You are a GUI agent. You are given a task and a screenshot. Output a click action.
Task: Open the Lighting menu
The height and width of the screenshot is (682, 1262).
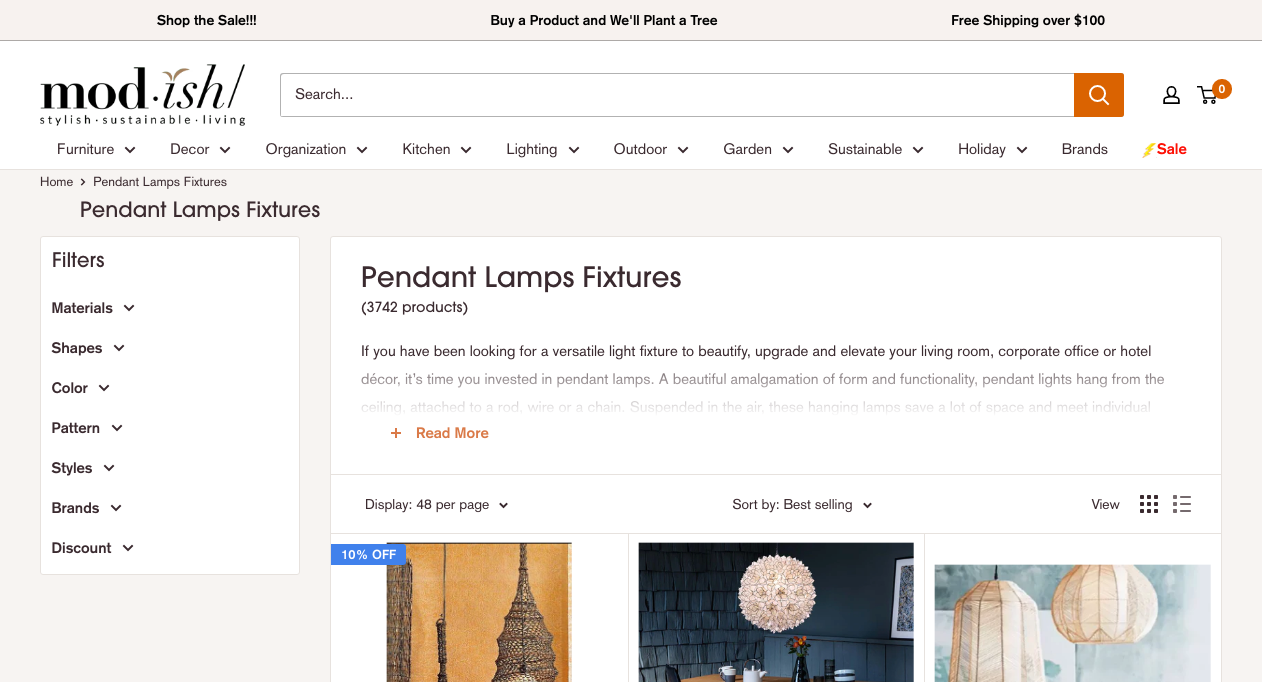tap(542, 149)
